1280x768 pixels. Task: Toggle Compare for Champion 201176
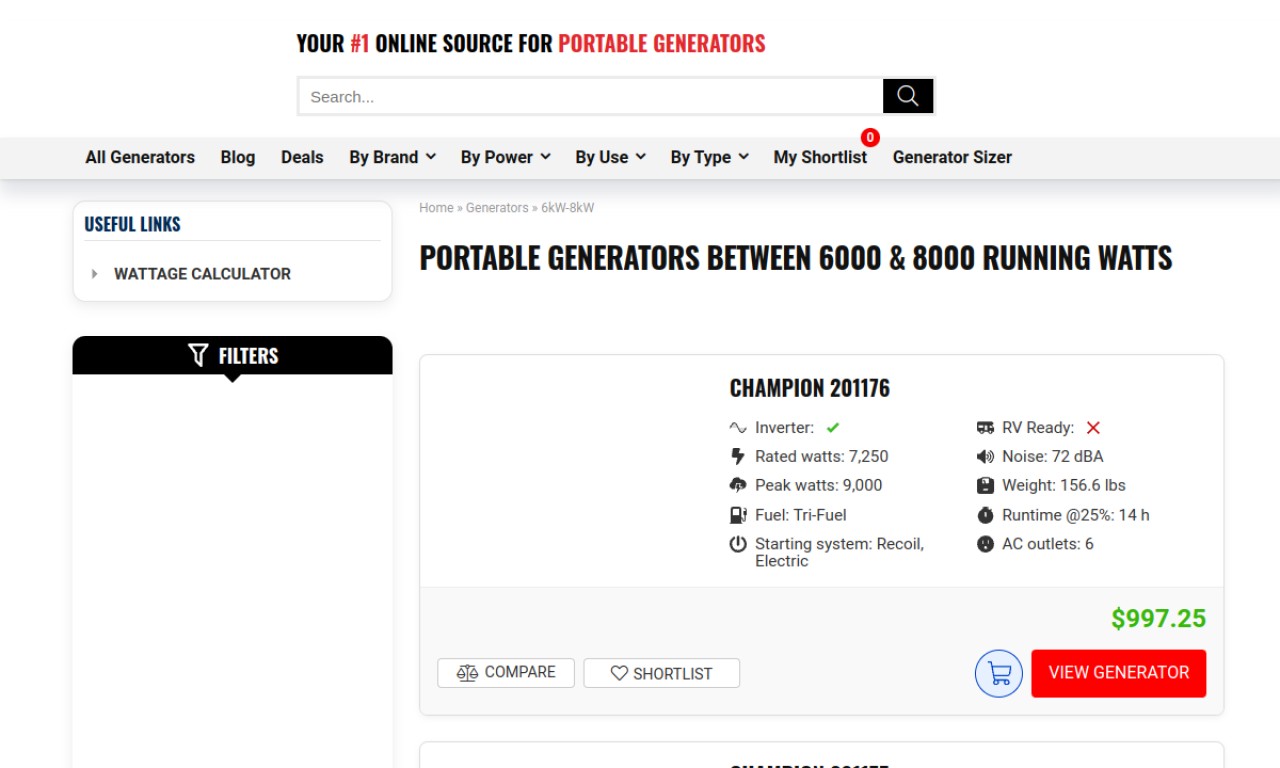(x=506, y=673)
